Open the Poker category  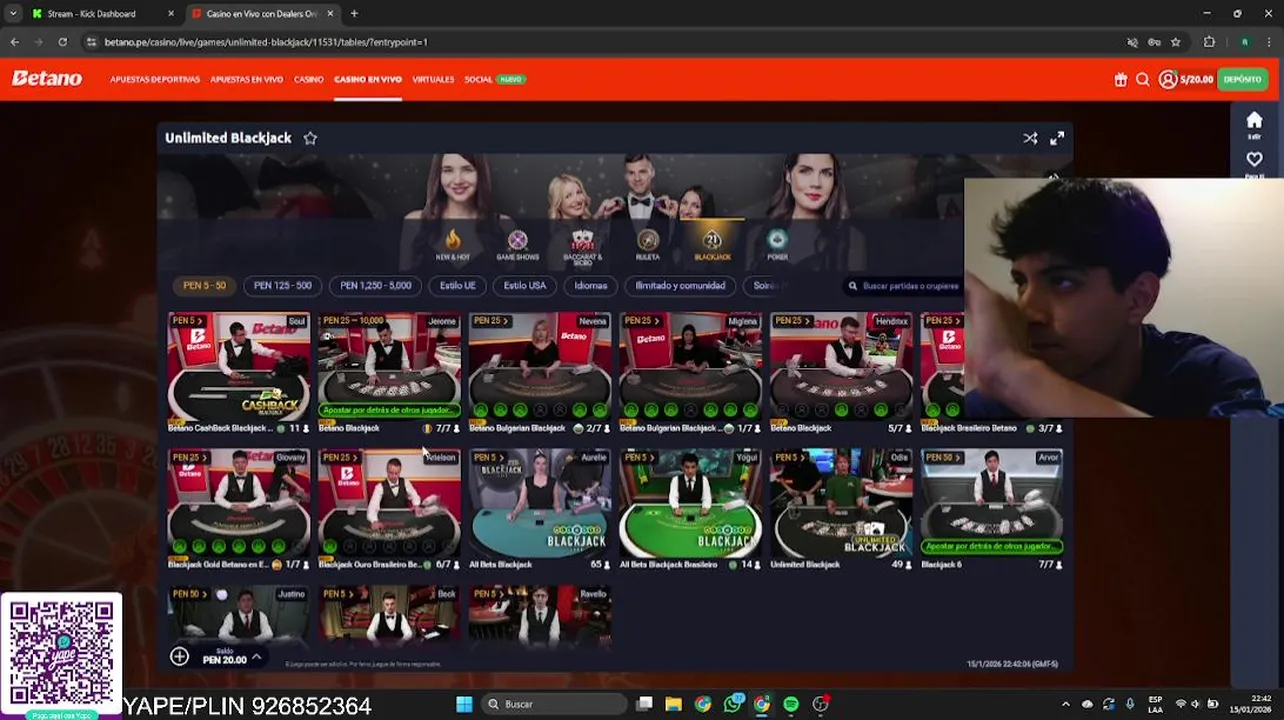click(777, 244)
